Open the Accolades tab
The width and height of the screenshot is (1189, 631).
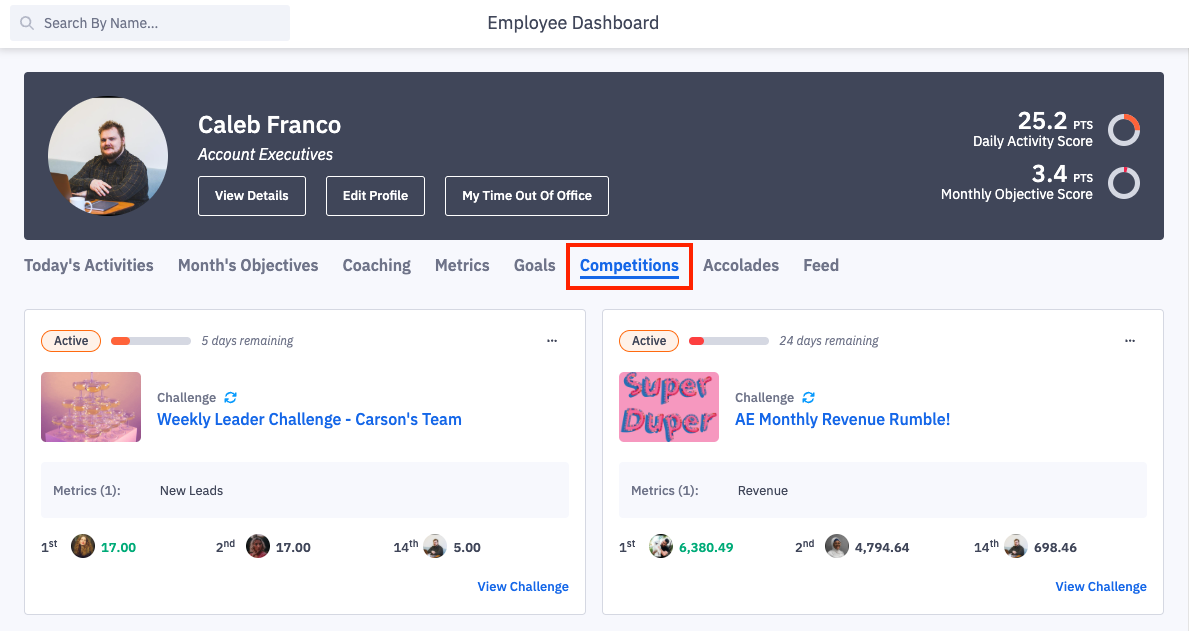741,265
